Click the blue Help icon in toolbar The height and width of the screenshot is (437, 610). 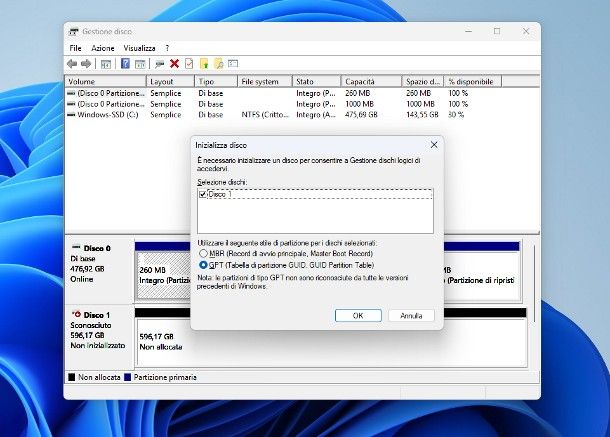click(x=126, y=63)
